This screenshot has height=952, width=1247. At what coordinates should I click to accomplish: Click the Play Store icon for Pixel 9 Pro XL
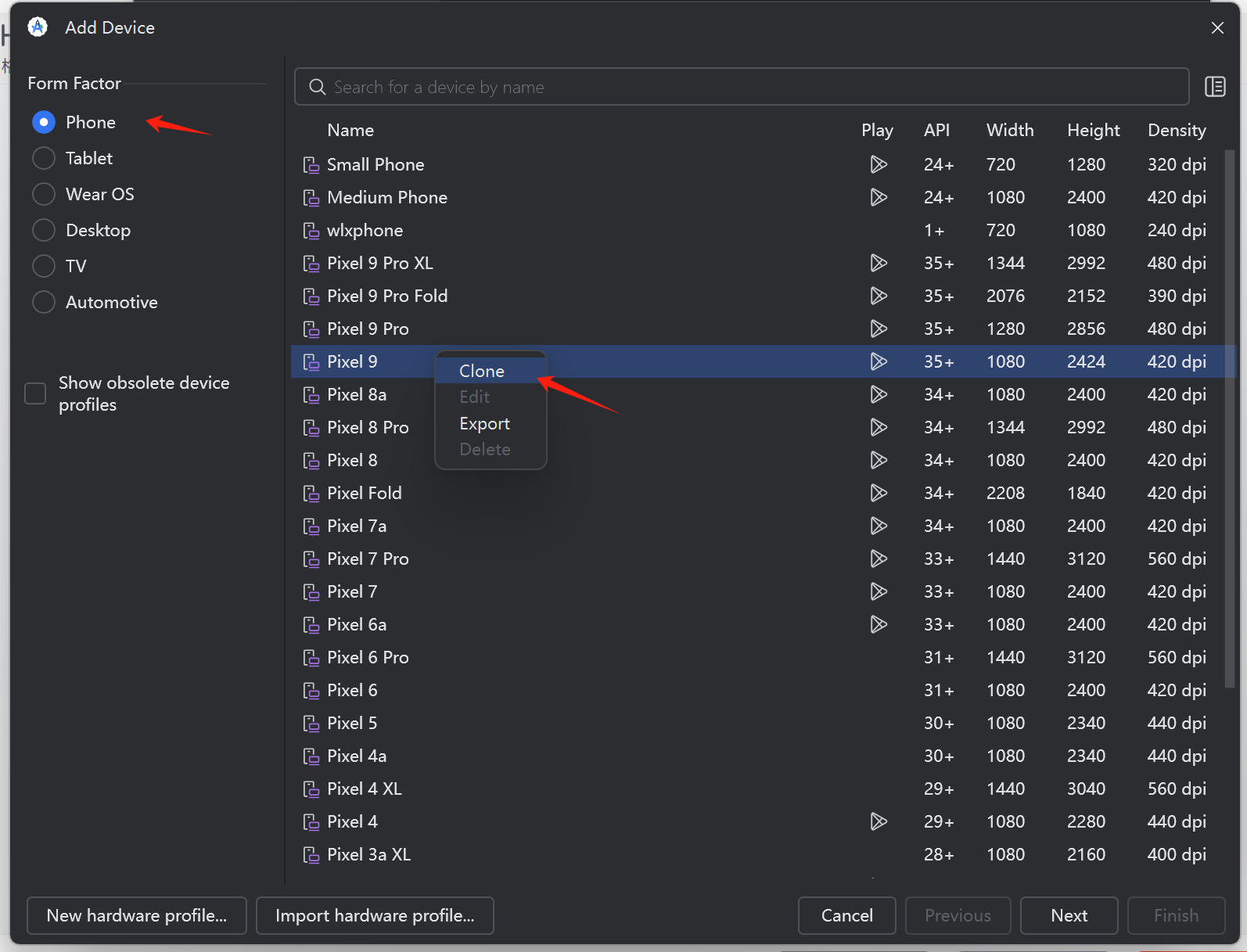[879, 263]
